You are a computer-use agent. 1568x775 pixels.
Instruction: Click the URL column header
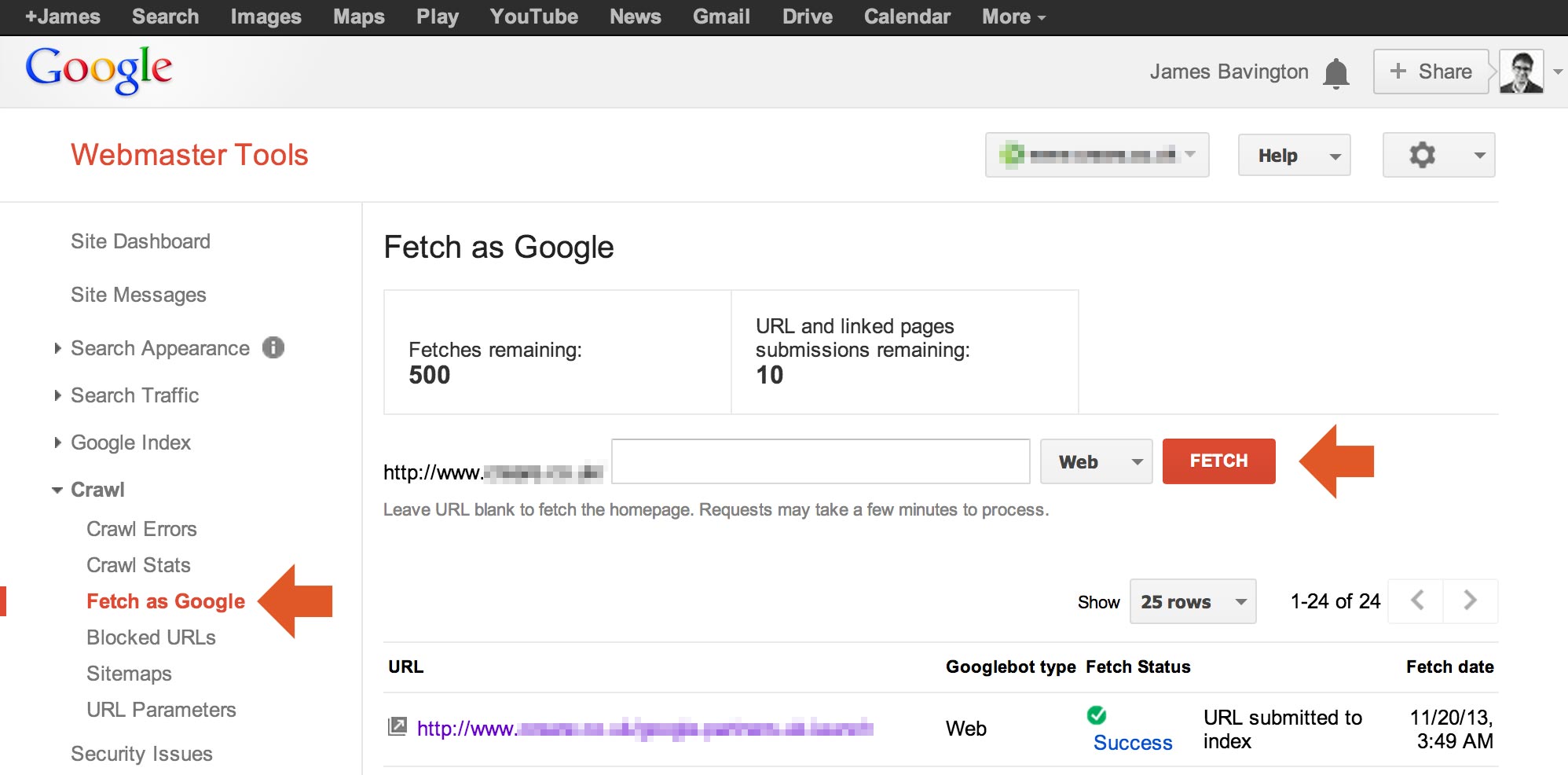405,667
